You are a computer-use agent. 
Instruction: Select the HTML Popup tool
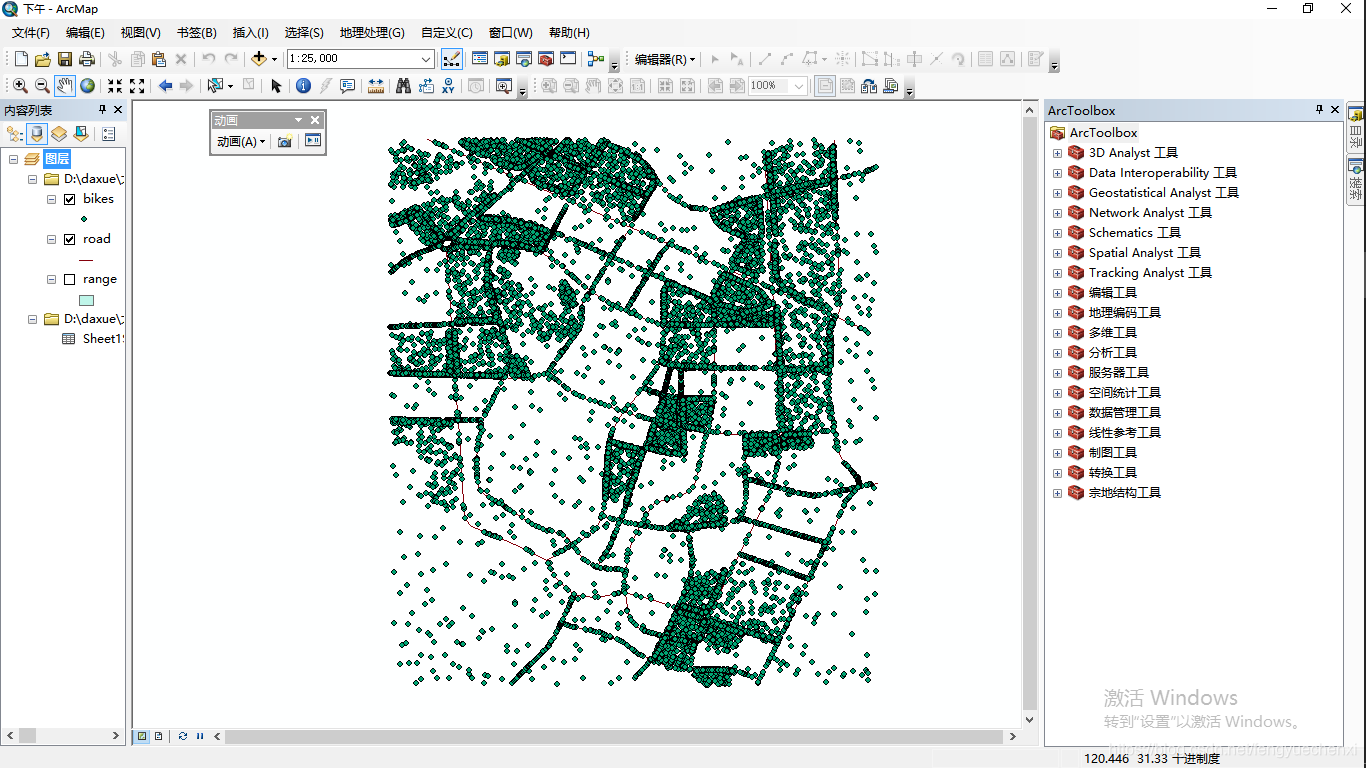coord(347,86)
